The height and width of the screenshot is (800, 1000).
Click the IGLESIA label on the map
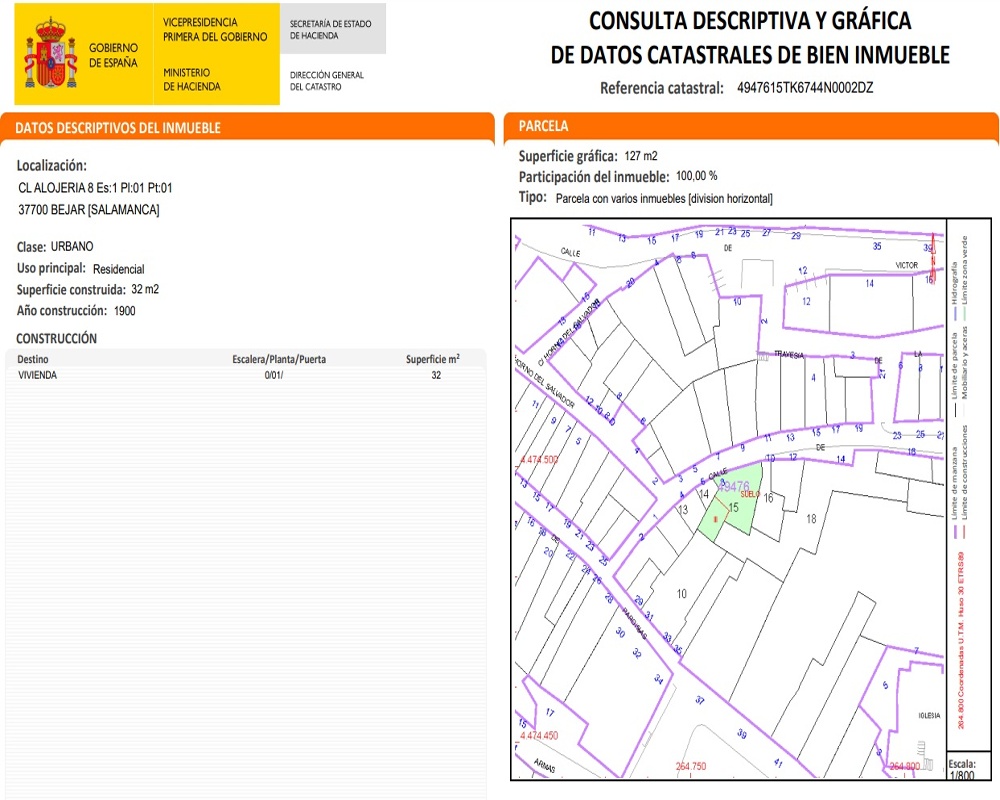click(927, 715)
